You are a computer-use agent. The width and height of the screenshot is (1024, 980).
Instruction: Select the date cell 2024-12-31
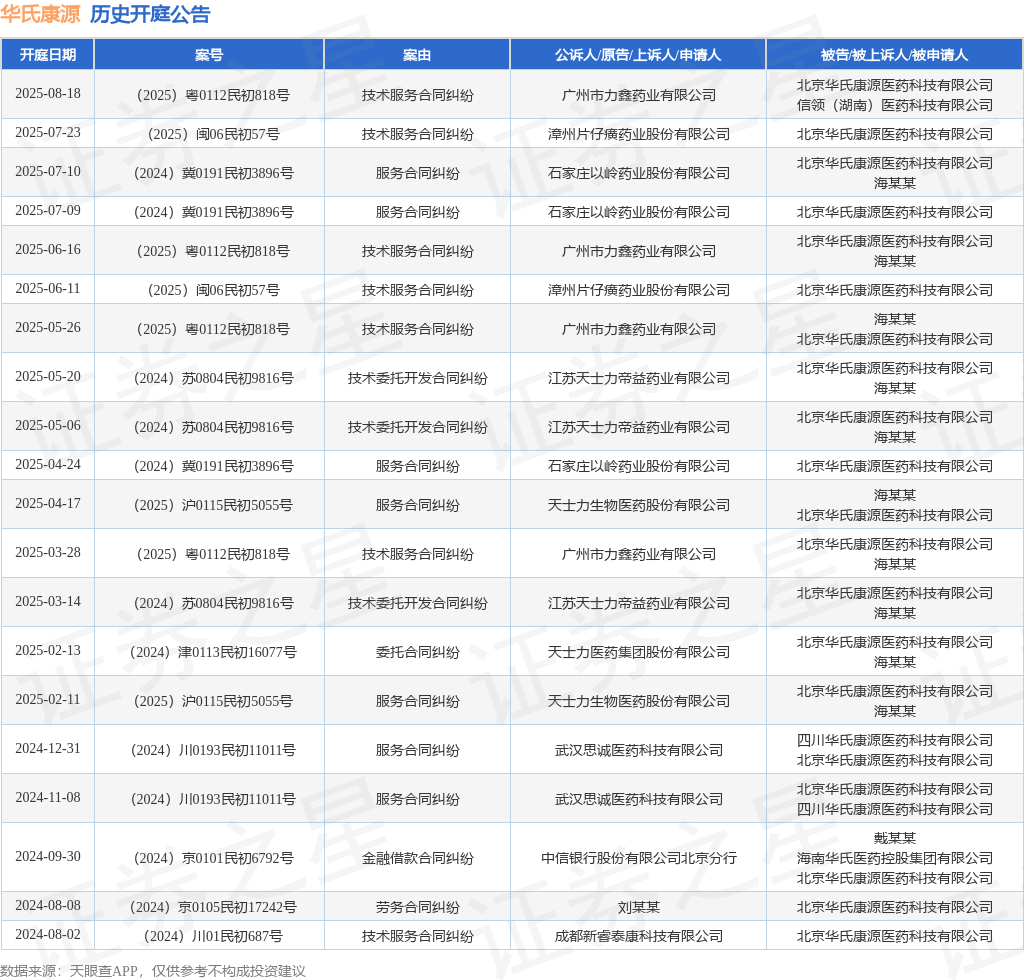point(48,749)
